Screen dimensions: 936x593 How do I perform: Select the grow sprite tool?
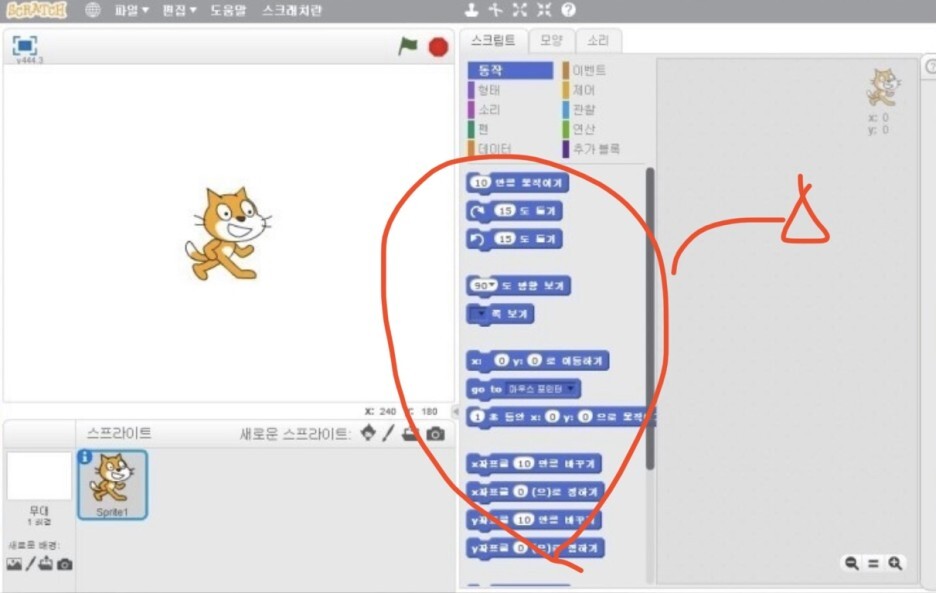[x=519, y=10]
